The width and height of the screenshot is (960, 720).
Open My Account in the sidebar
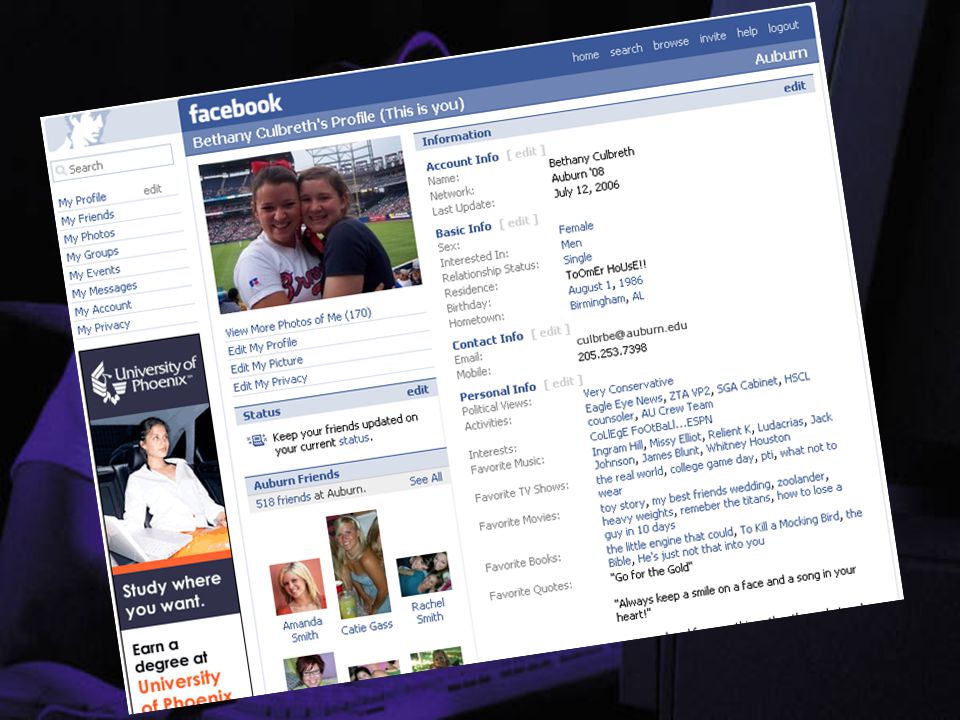tap(103, 308)
